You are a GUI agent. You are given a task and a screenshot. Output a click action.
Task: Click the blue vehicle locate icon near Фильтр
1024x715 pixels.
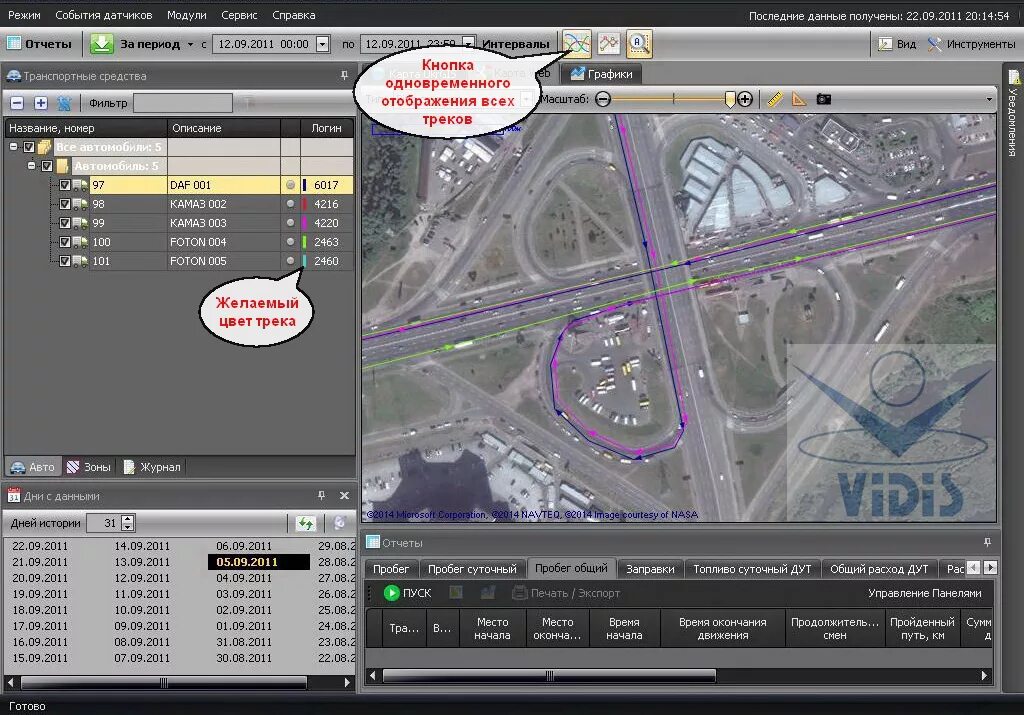tap(64, 103)
